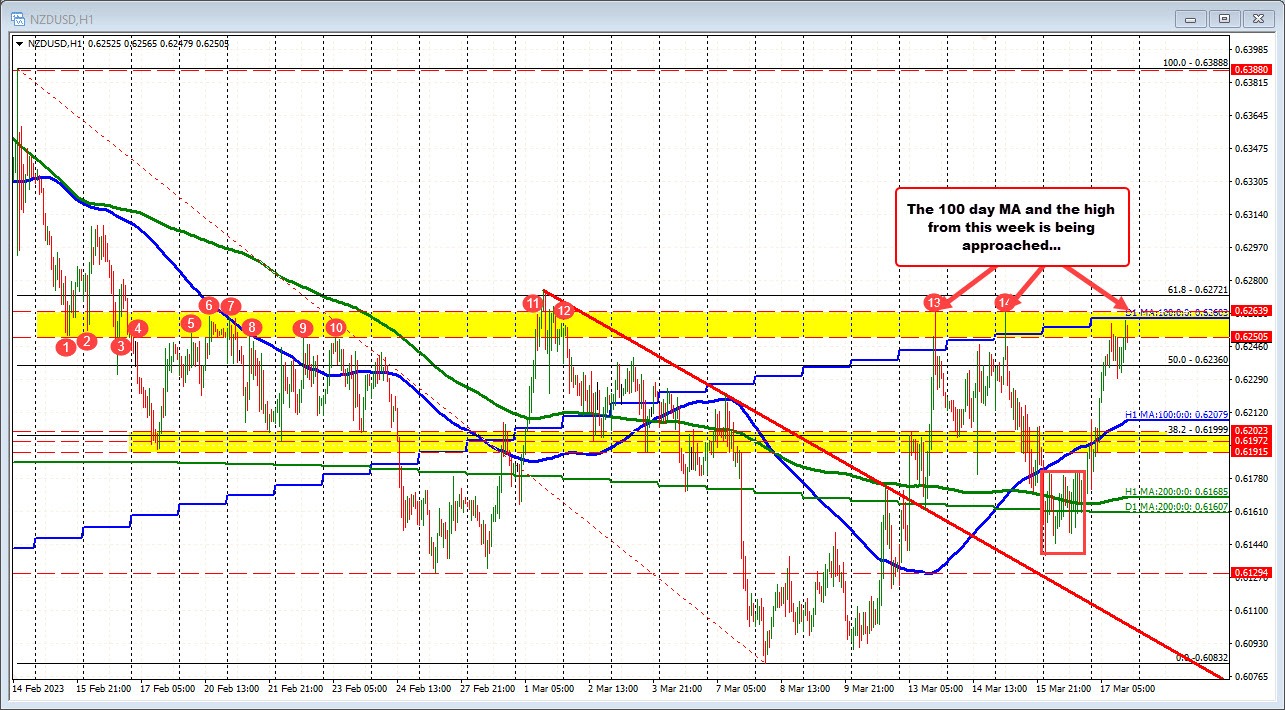Click the 'D1 MA:200:0:0: 0.61607' label
Image resolution: width=1285 pixels, height=710 pixels.
1177,508
